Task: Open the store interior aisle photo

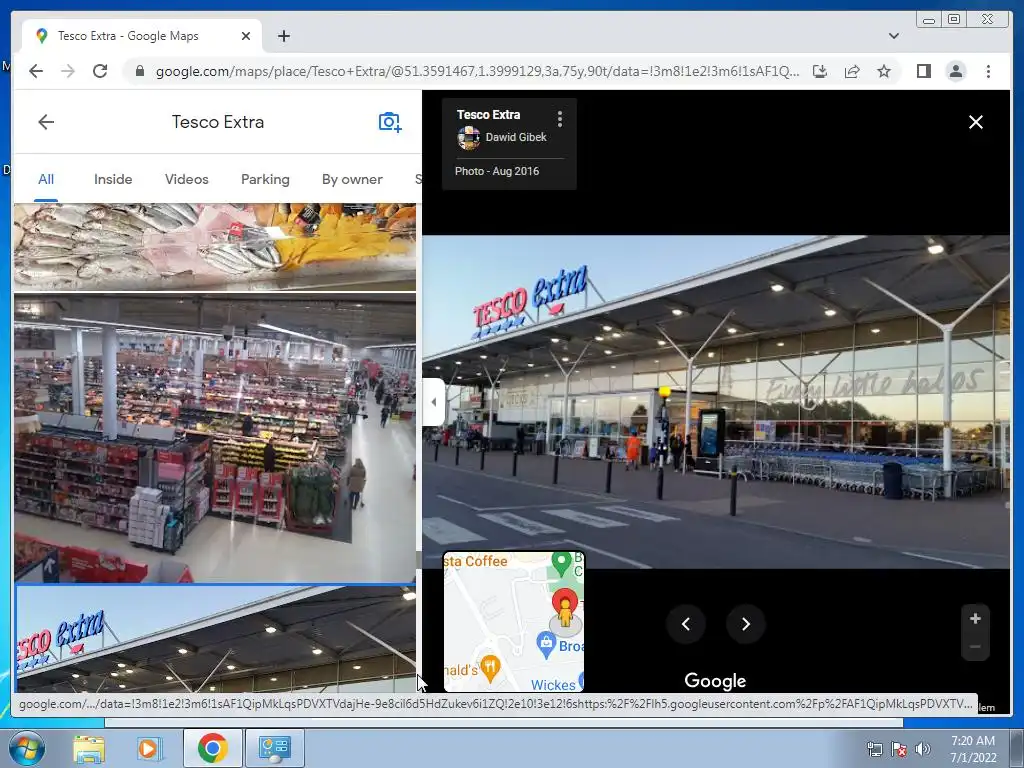Action: point(215,438)
